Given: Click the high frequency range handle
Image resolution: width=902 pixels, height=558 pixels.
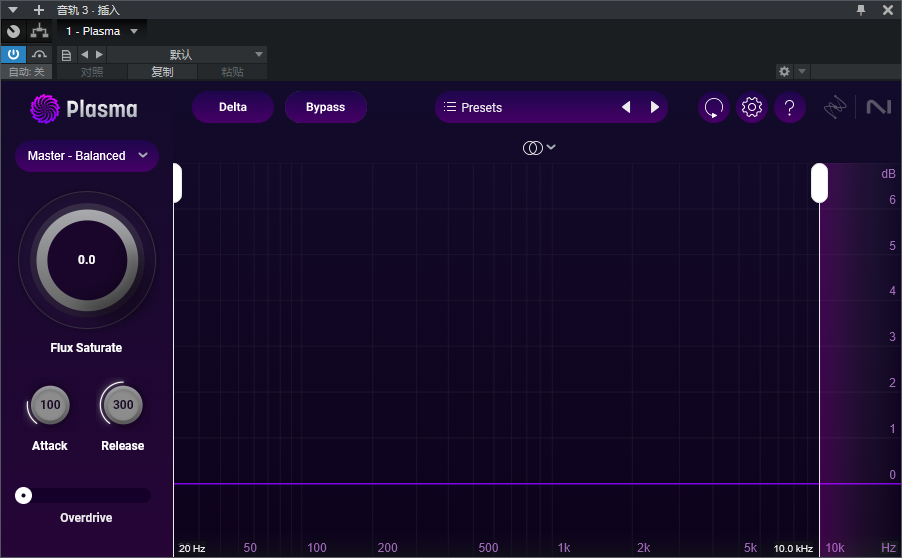Looking at the screenshot, I should pyautogui.click(x=819, y=183).
